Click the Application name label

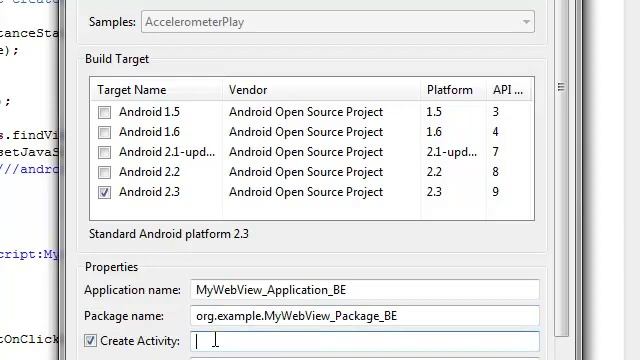(132, 290)
